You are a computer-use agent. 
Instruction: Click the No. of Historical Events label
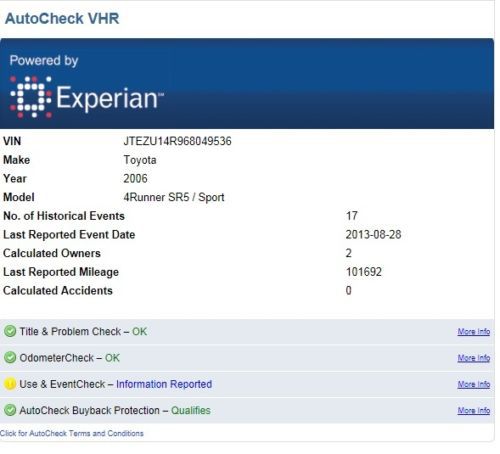click(64, 216)
